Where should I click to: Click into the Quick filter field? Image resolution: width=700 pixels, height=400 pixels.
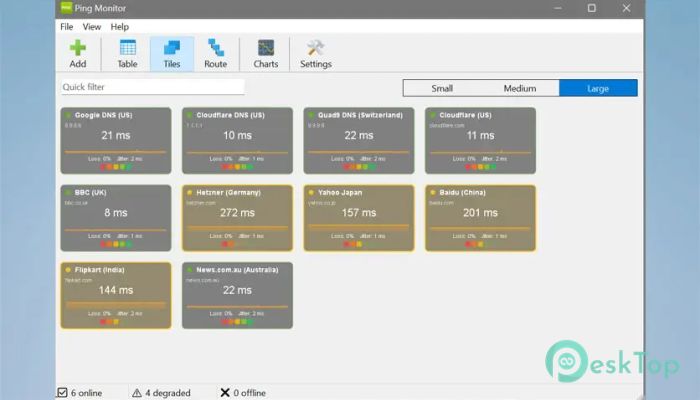(x=153, y=87)
